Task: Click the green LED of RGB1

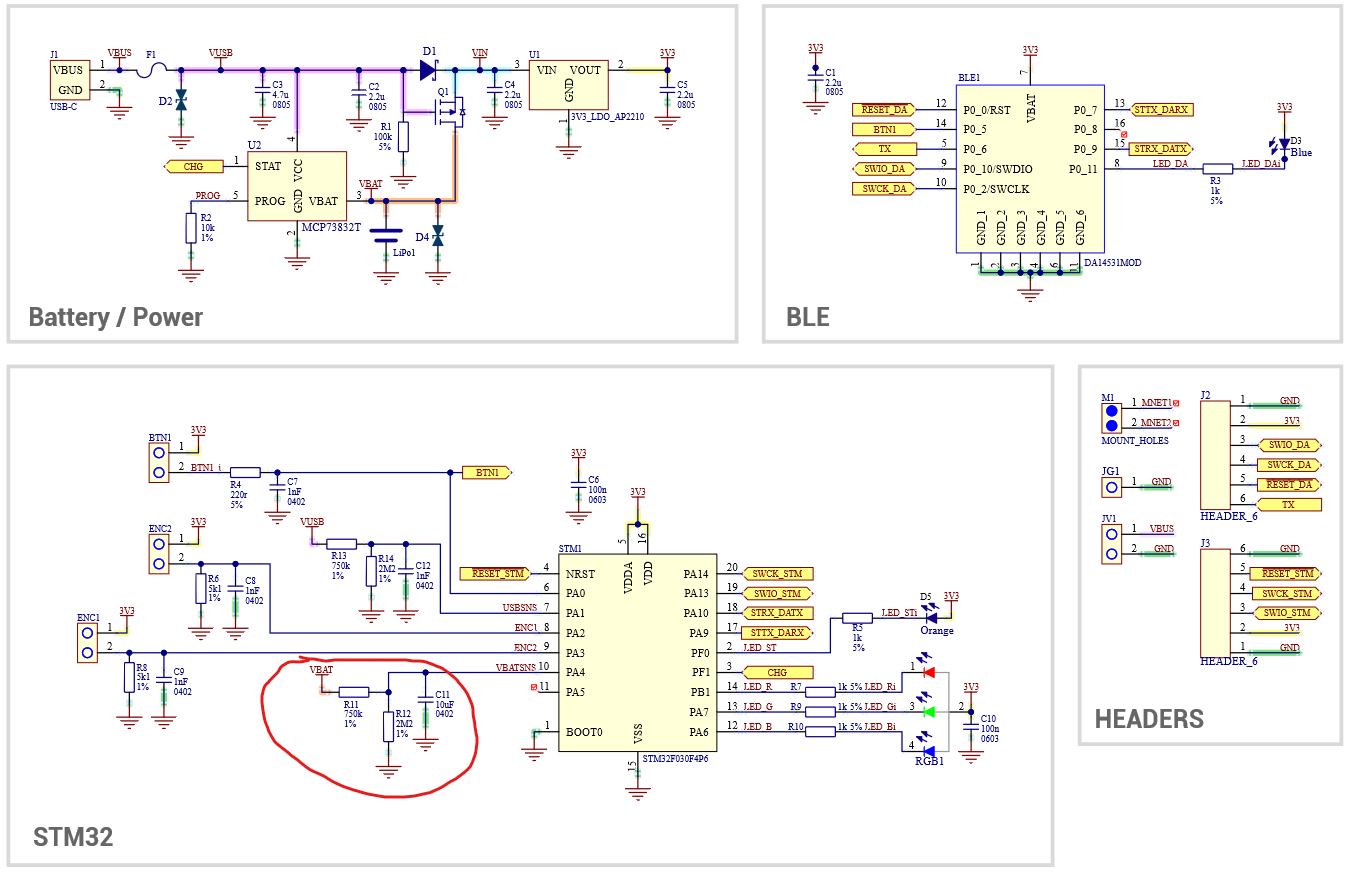Action: click(927, 711)
